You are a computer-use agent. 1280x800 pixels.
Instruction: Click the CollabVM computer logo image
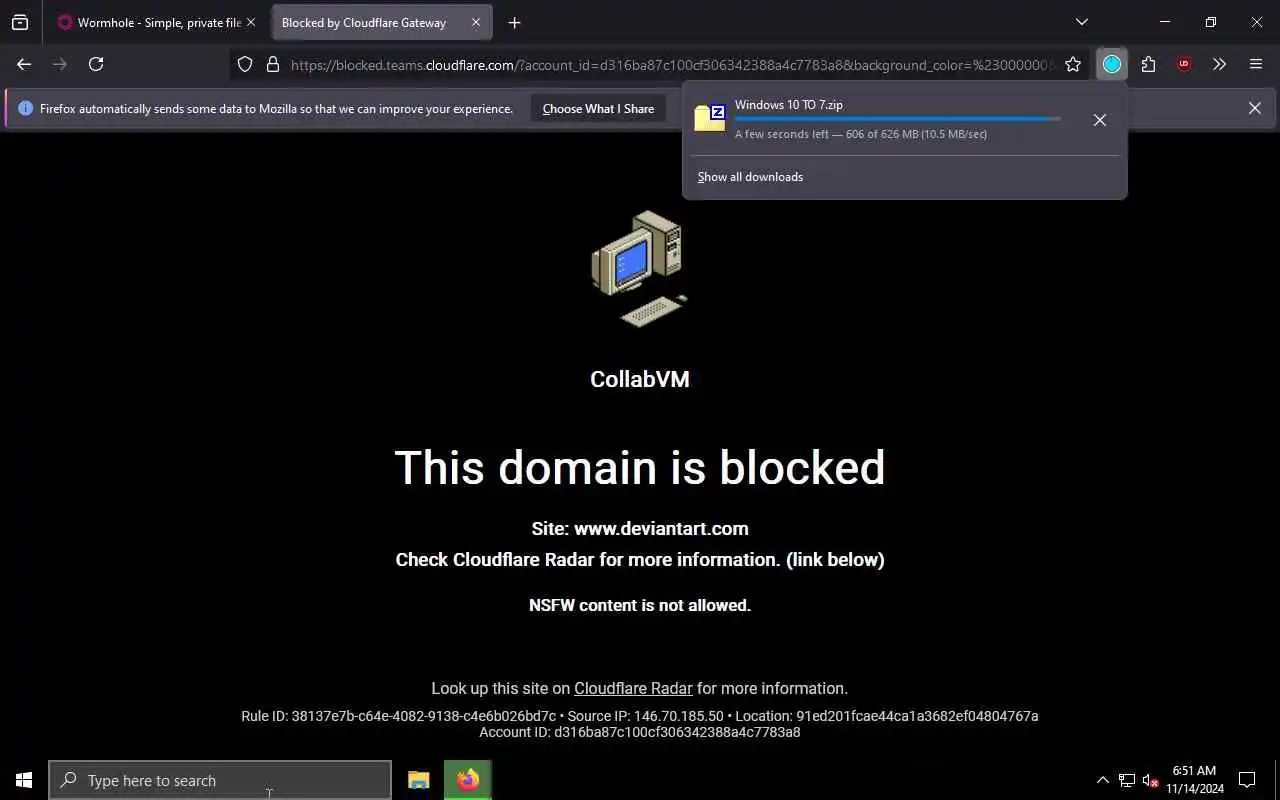[x=640, y=268]
